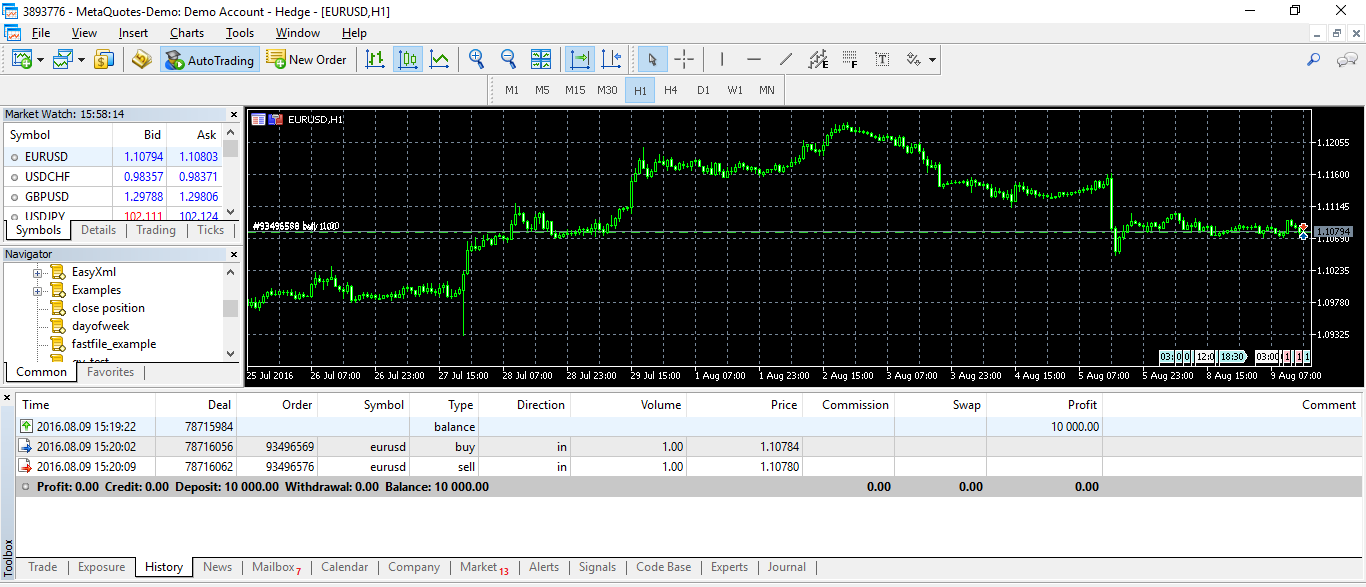1366x587 pixels.
Task: Select the D1 timeframe
Action: 703,90
